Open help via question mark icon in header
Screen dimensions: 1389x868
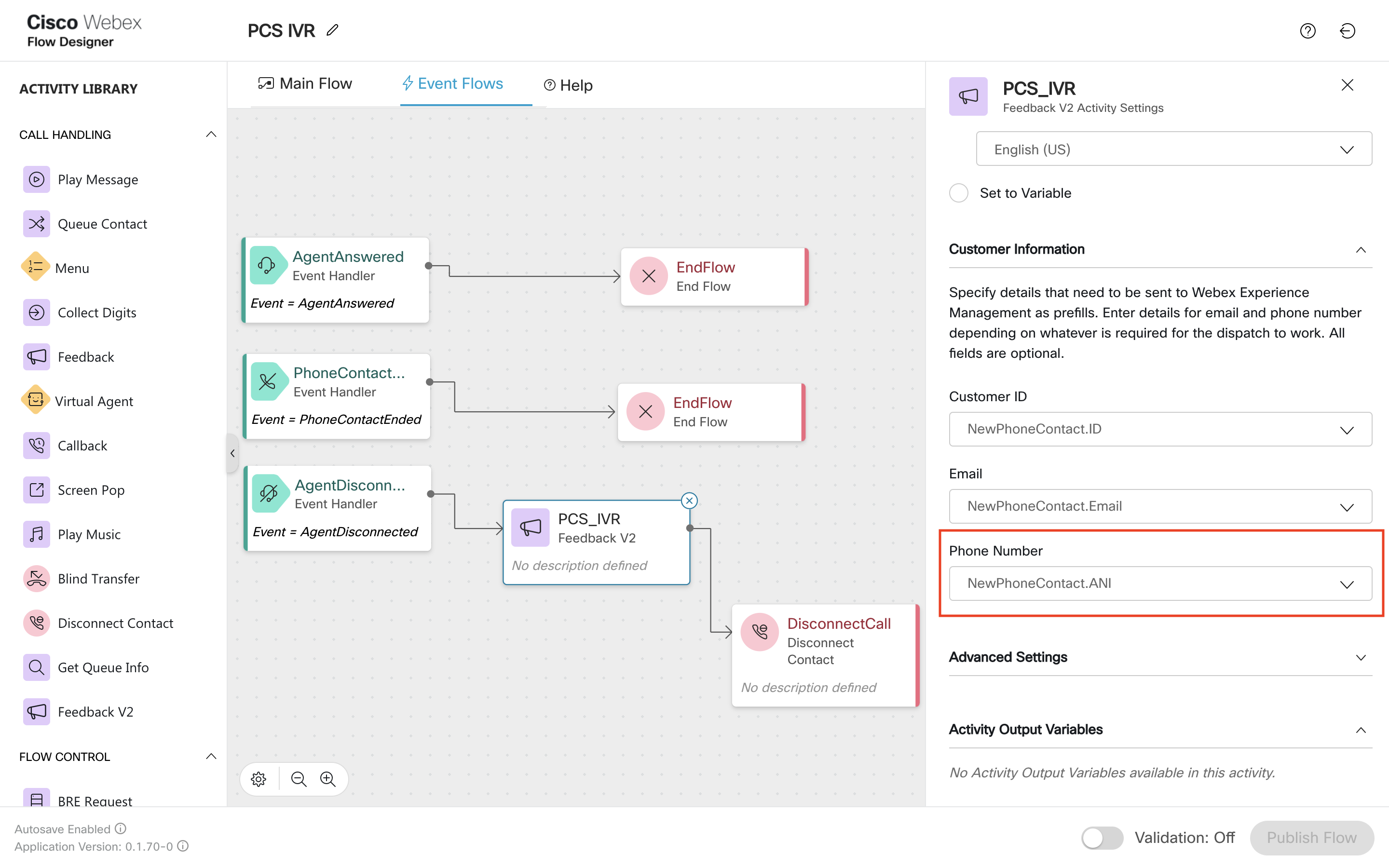[x=1307, y=30]
